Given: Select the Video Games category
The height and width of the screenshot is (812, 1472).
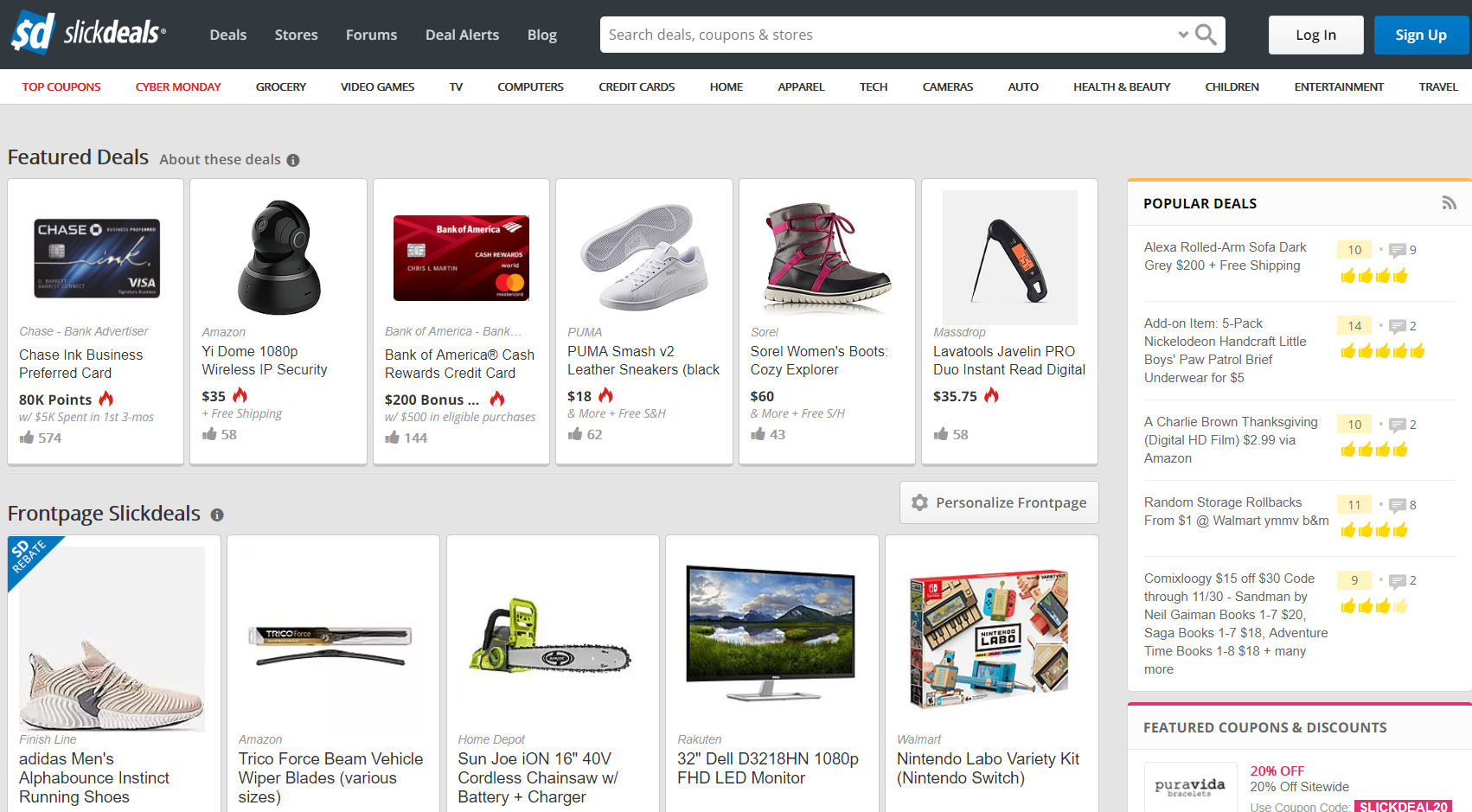Looking at the screenshot, I should (x=377, y=86).
